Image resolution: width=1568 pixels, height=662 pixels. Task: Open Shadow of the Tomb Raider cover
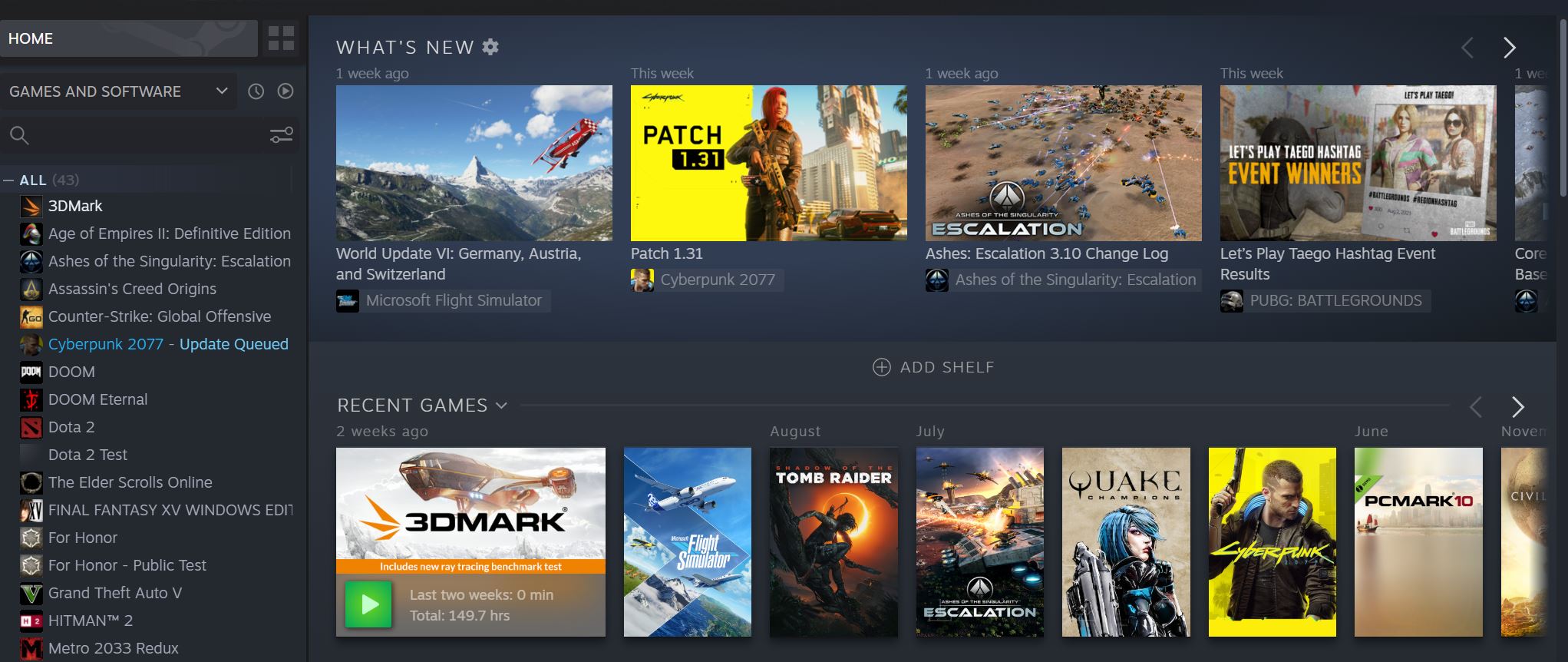click(834, 542)
